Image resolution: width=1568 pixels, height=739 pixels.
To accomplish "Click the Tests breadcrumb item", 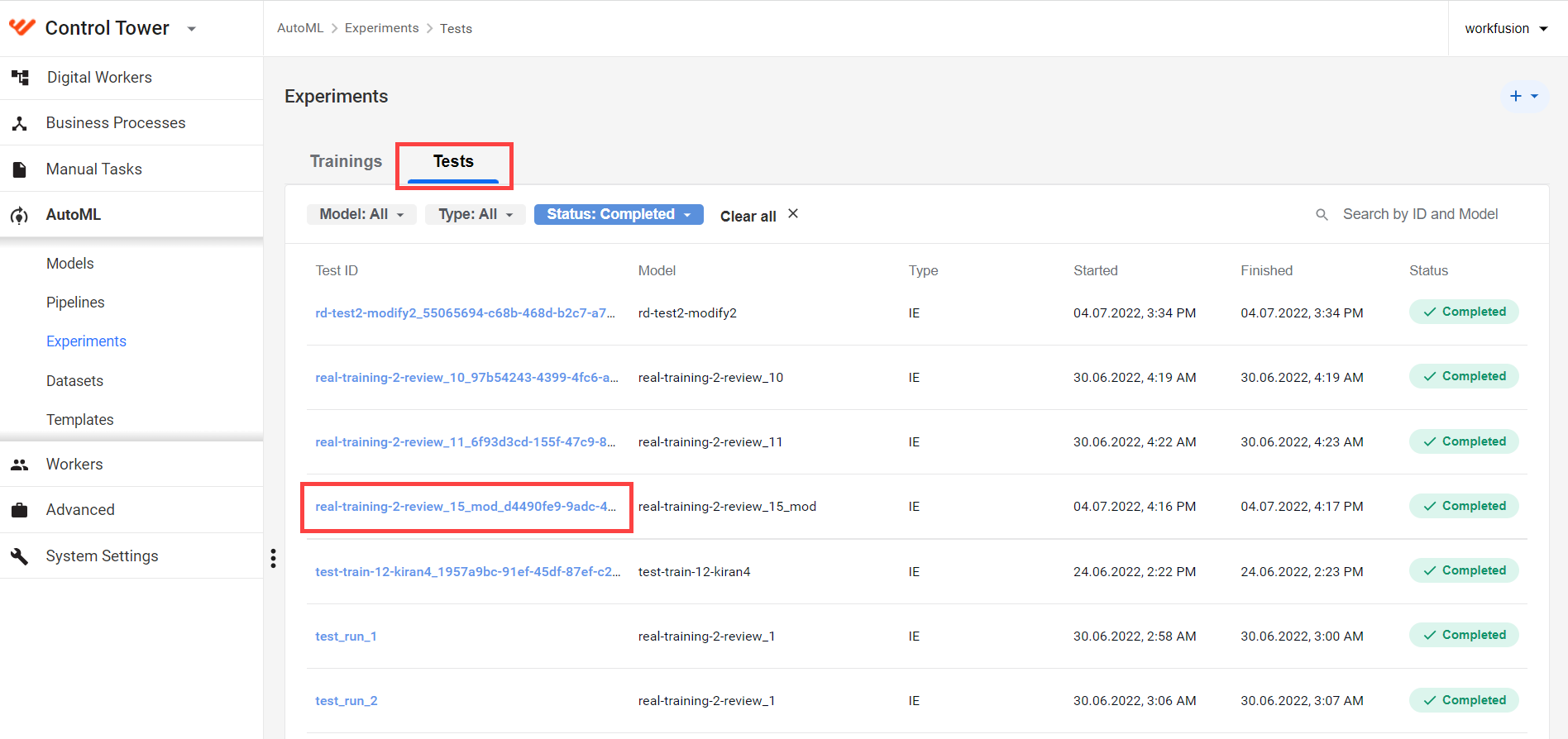I will (x=456, y=29).
